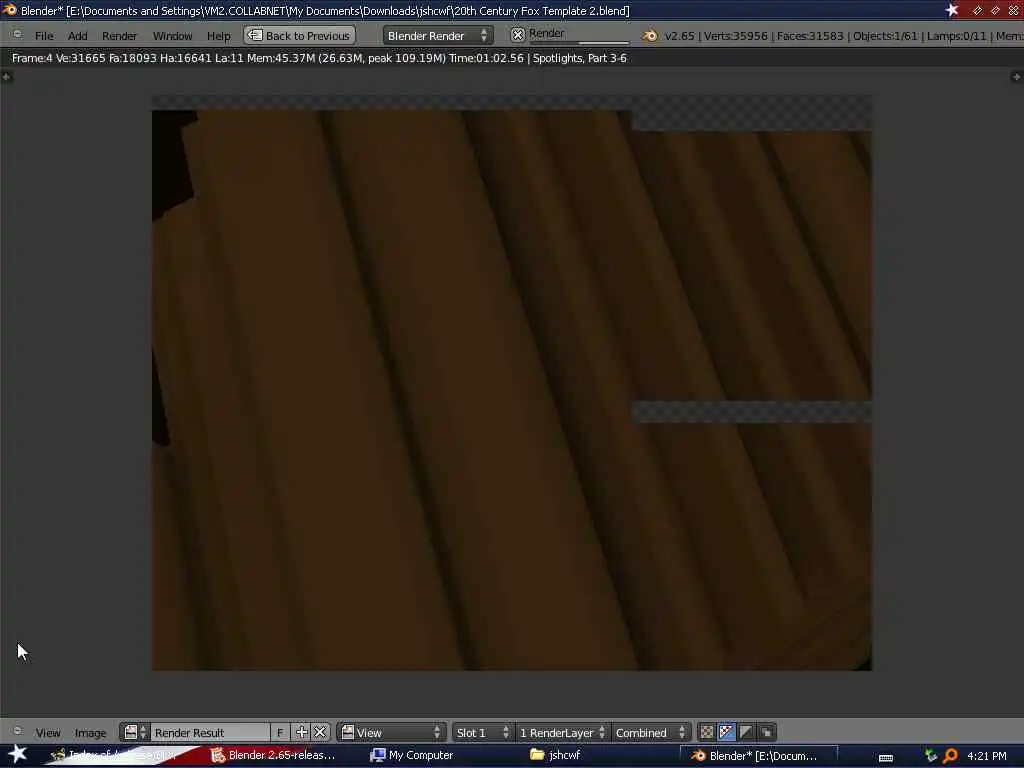This screenshot has width=1024, height=768.
Task: Open the Help menu
Action: pos(219,36)
